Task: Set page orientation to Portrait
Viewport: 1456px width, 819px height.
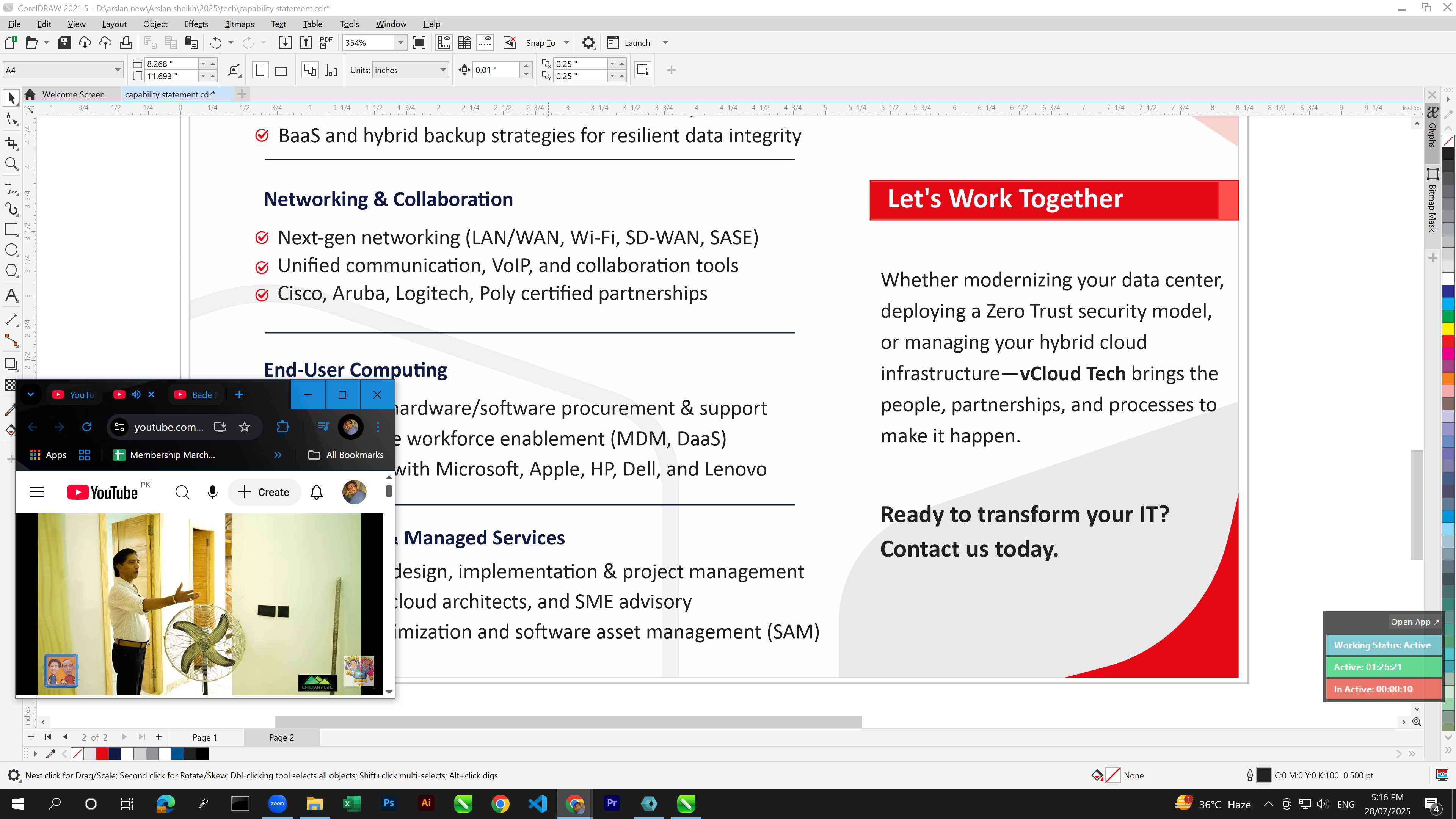Action: (x=260, y=70)
